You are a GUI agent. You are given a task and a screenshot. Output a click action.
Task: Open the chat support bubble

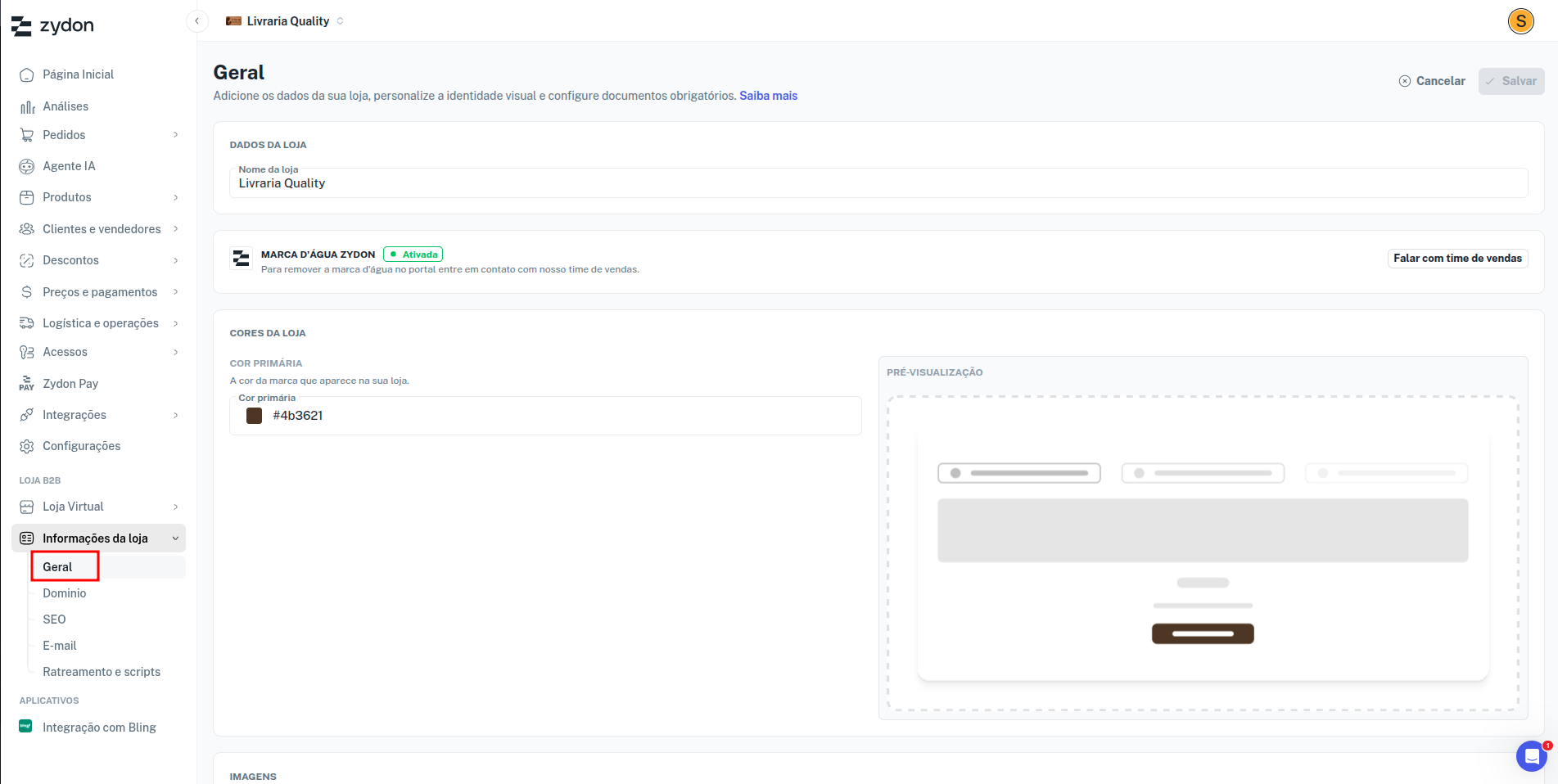1531,756
